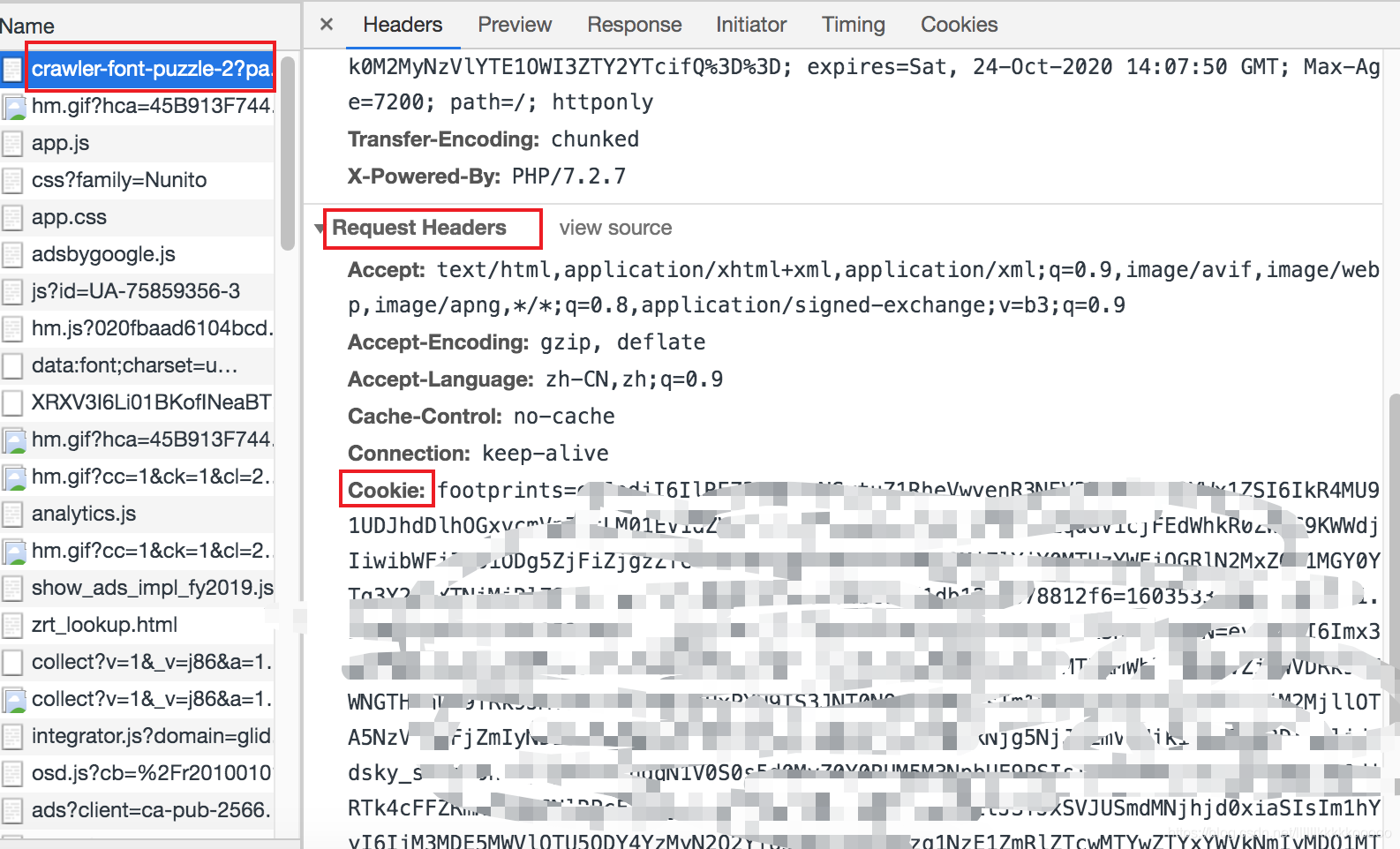This screenshot has height=849, width=1400.
Task: Select the osd.js?cb request
Action: coord(137,773)
